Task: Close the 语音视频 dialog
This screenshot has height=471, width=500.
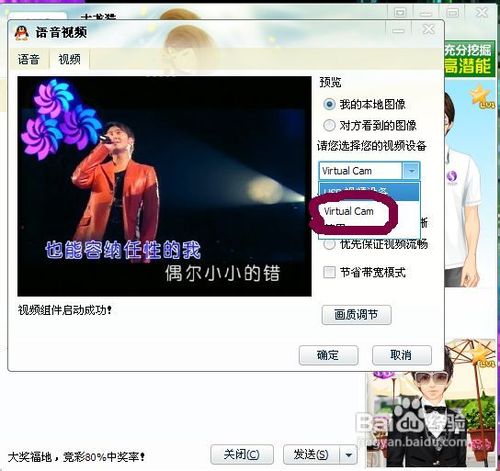Action: click(x=428, y=30)
